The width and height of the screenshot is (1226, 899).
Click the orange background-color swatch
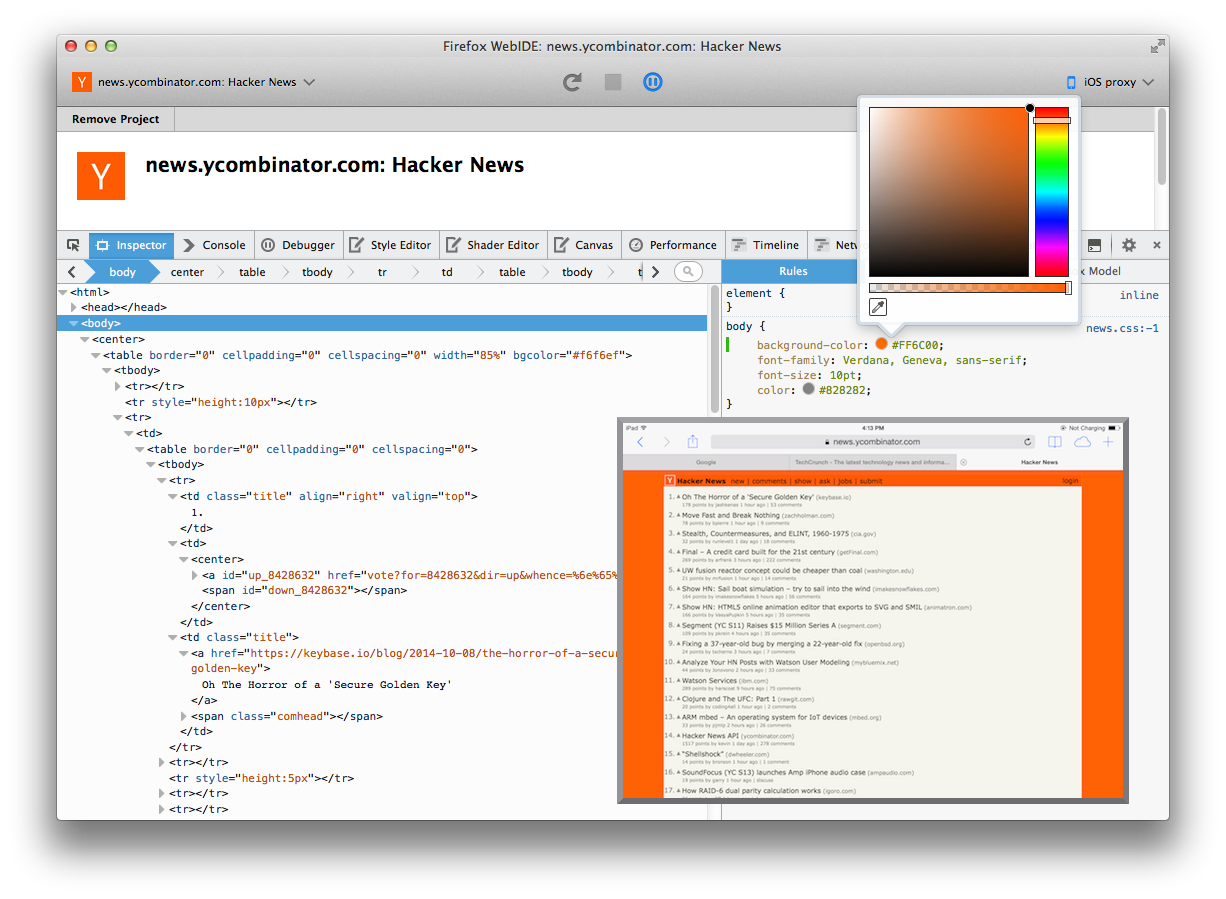pos(881,345)
